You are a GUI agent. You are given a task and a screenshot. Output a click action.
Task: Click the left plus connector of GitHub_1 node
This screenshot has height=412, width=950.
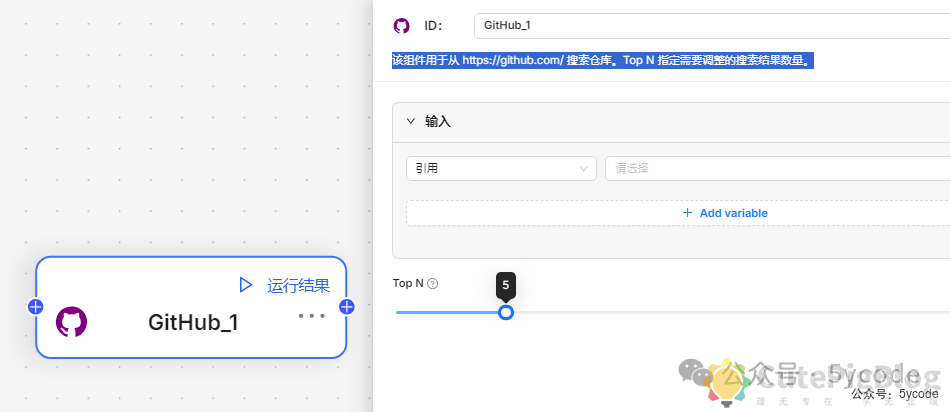[36, 307]
